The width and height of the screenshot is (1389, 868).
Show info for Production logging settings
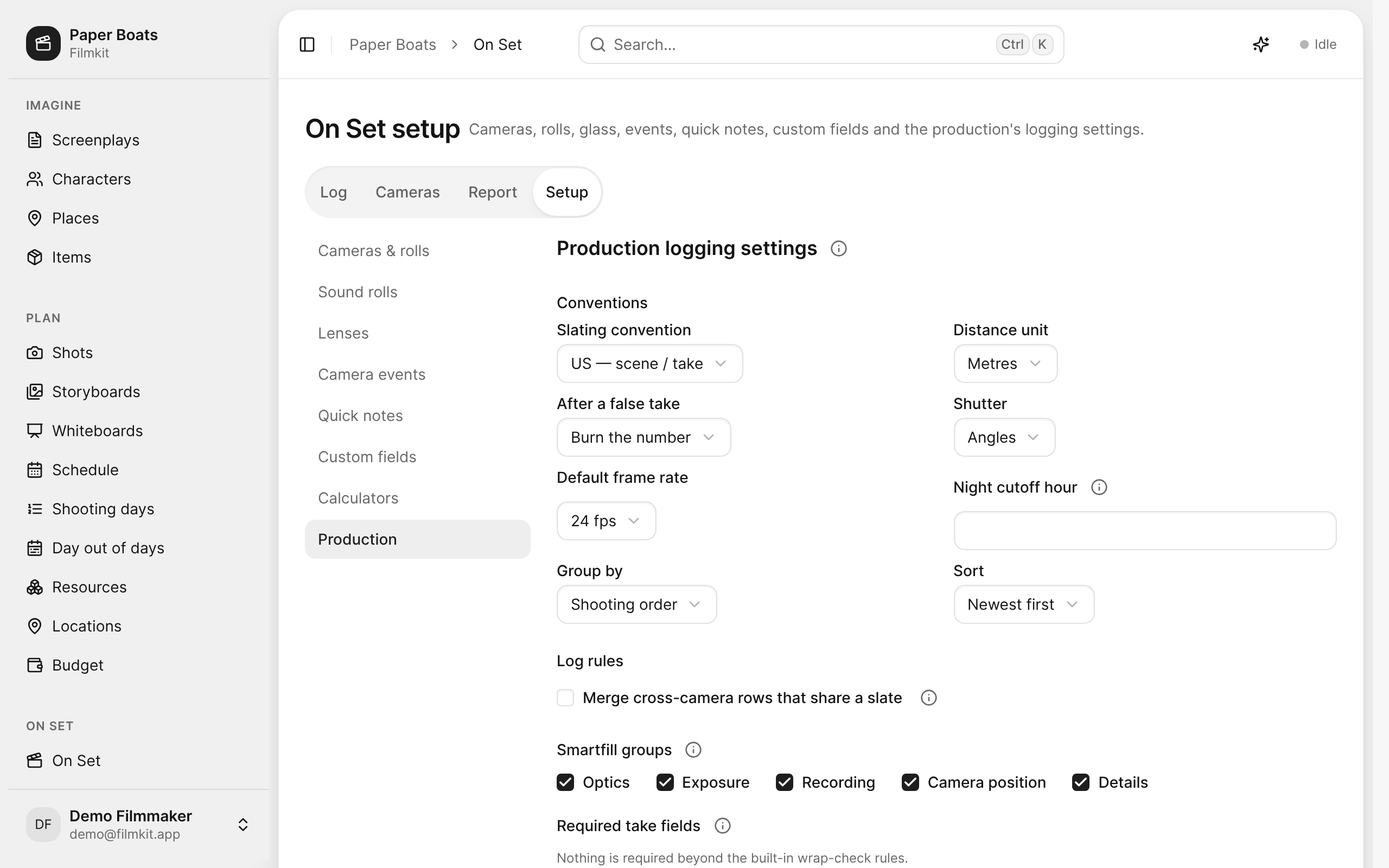tap(839, 248)
